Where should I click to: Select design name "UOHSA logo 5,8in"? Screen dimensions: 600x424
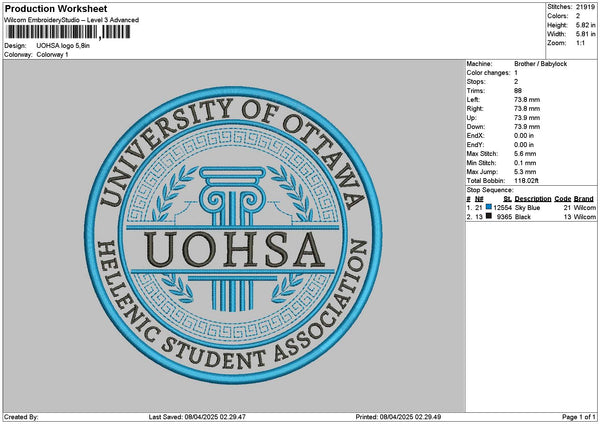coord(63,46)
